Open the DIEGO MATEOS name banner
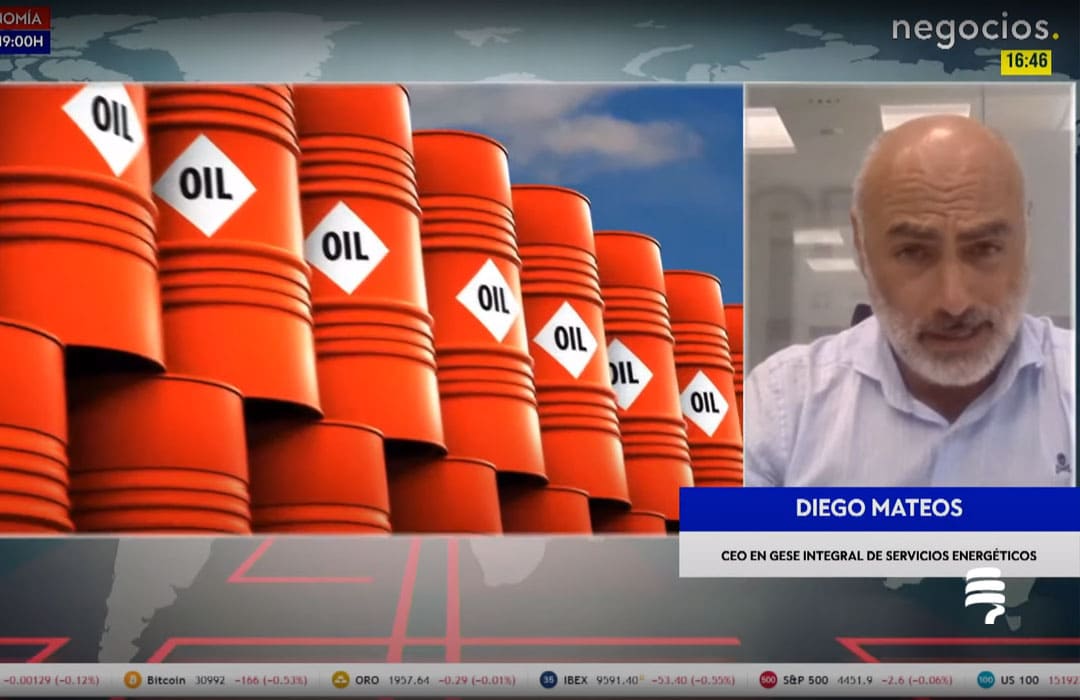1080x700 pixels. tap(880, 508)
